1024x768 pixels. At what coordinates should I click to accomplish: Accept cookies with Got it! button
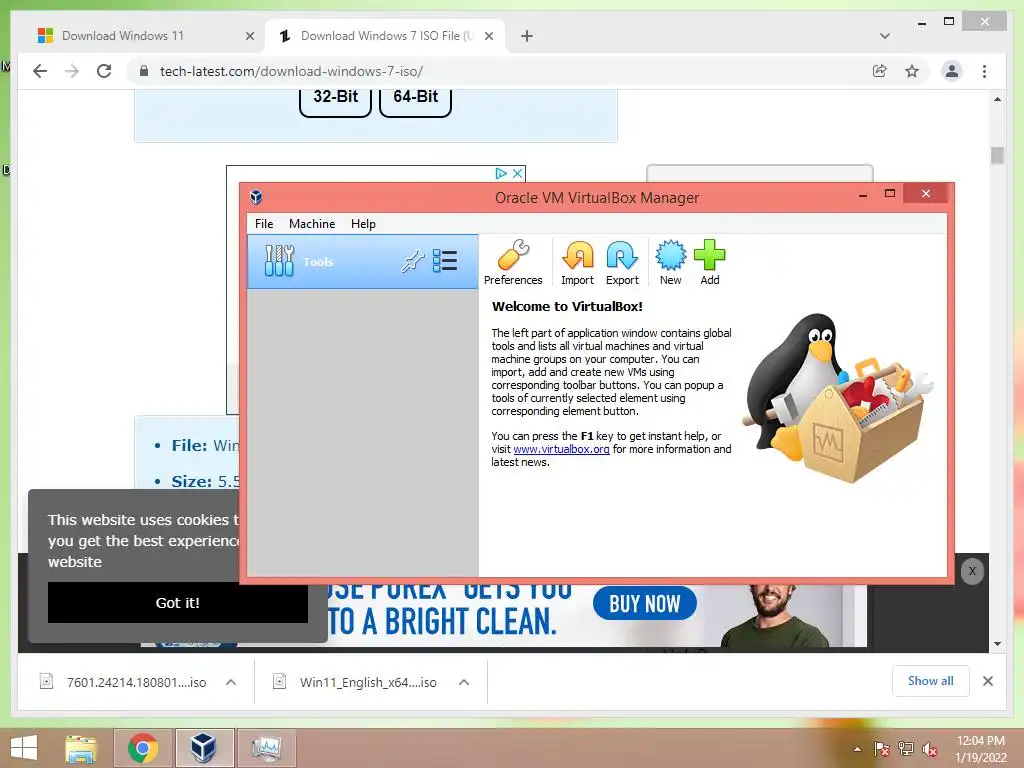click(178, 603)
